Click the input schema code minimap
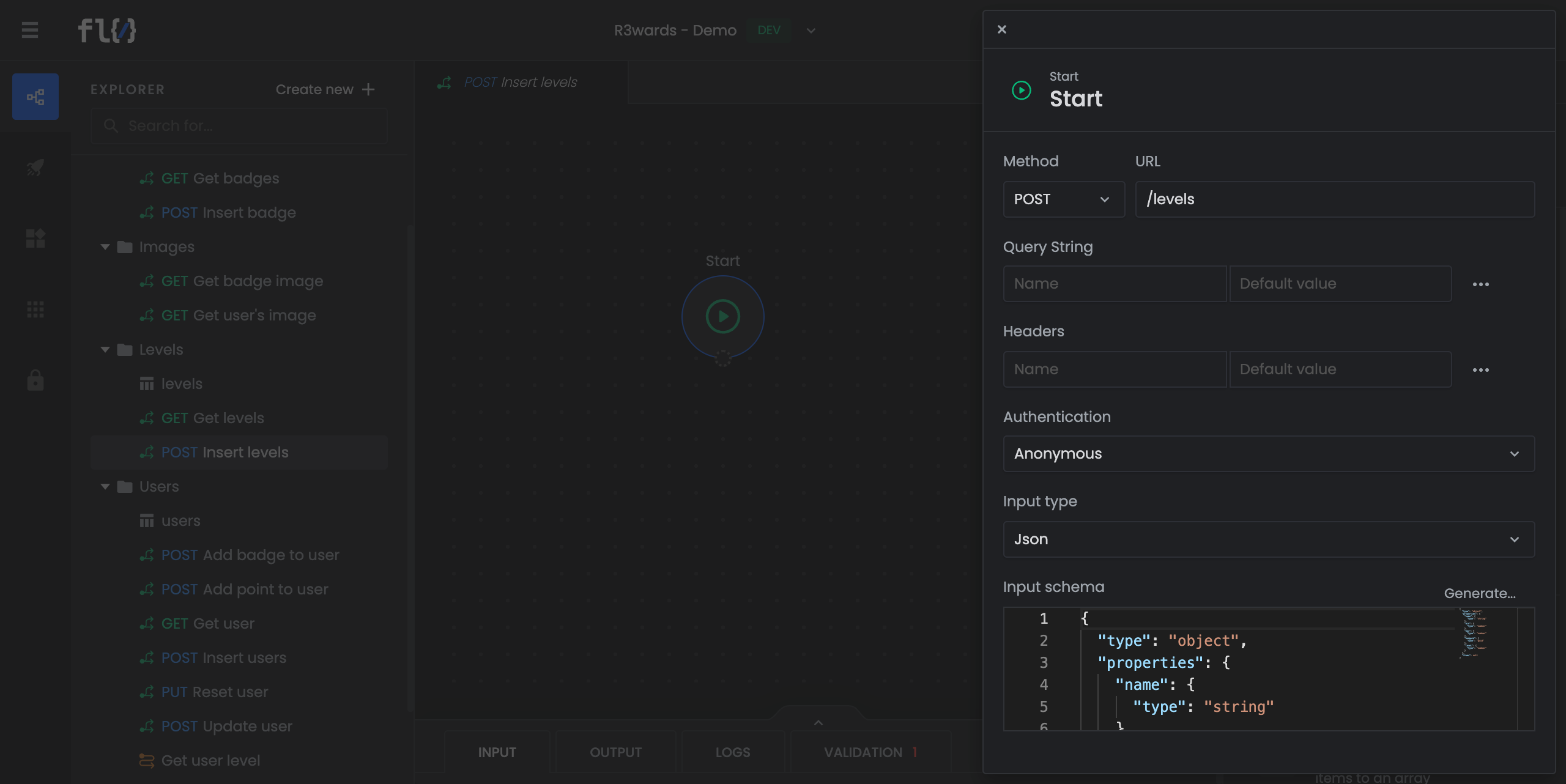The width and height of the screenshot is (1566, 784). click(x=1473, y=634)
